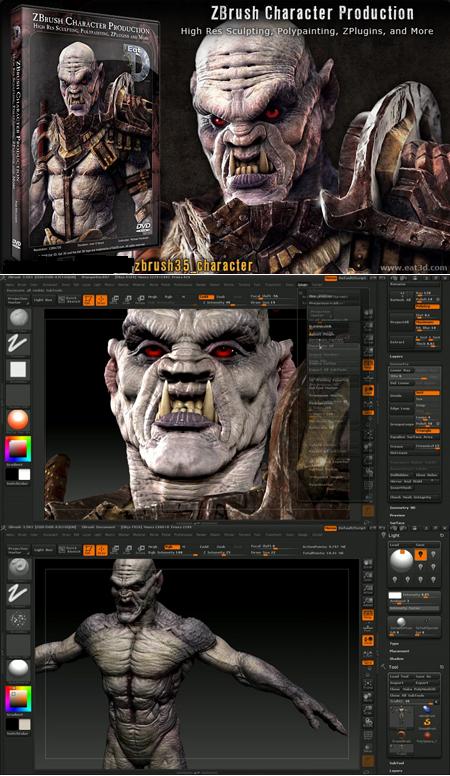The width and height of the screenshot is (450, 776).
Task: Select the Brush thumbnail in upper ZBrush window
Action: pyautogui.click(x=18, y=319)
